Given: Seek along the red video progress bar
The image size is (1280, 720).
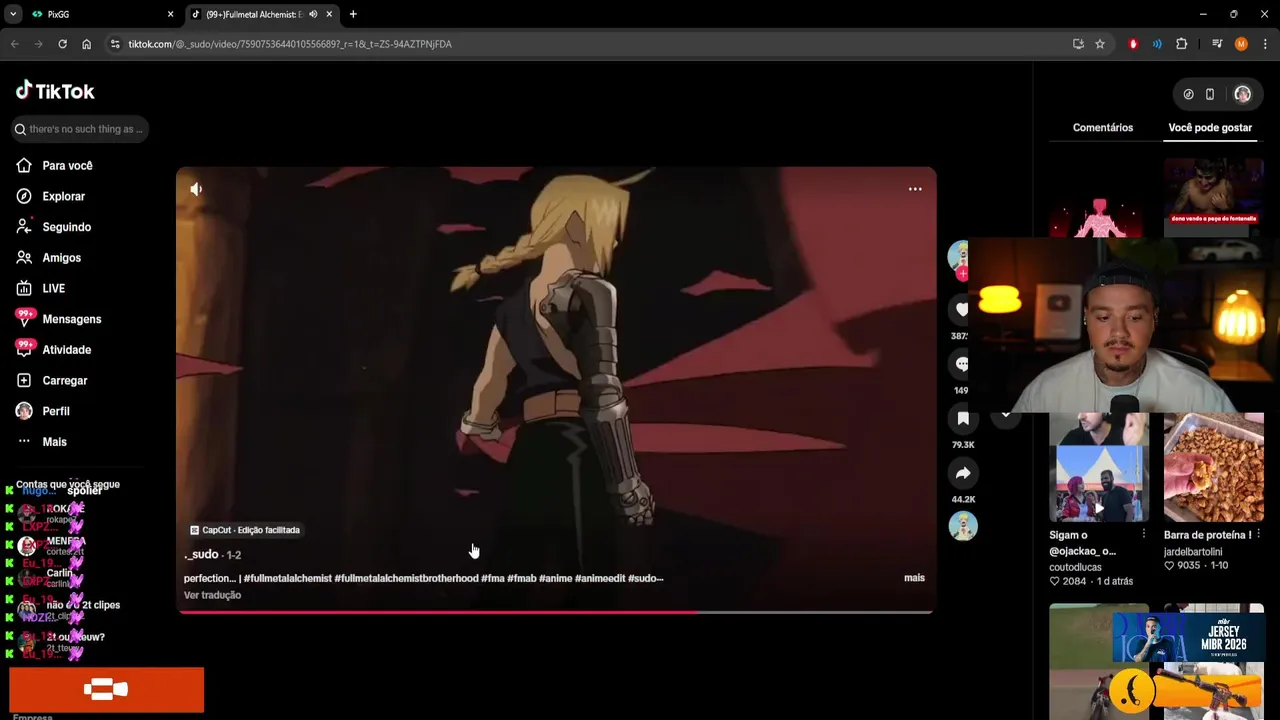Looking at the screenshot, I should click(x=555, y=612).
